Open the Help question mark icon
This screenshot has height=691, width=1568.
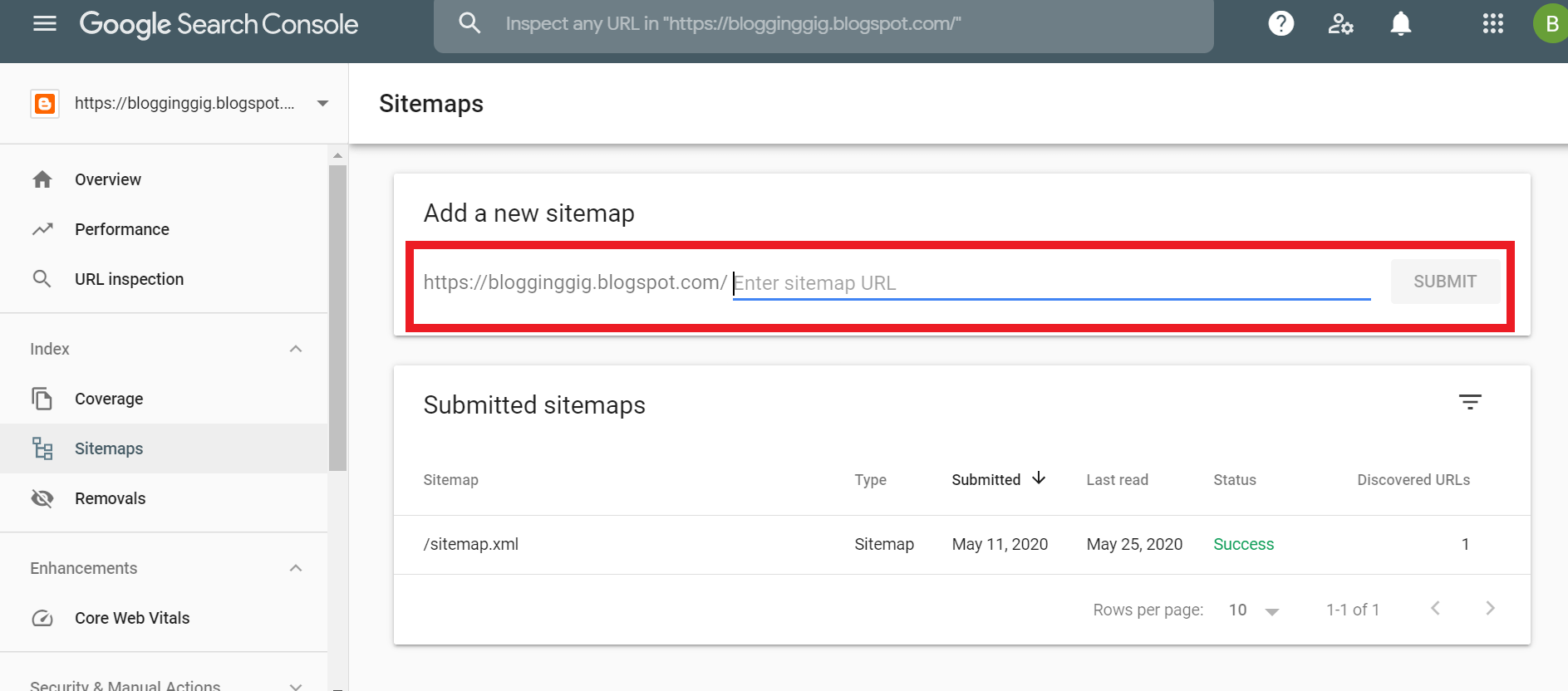[1280, 23]
